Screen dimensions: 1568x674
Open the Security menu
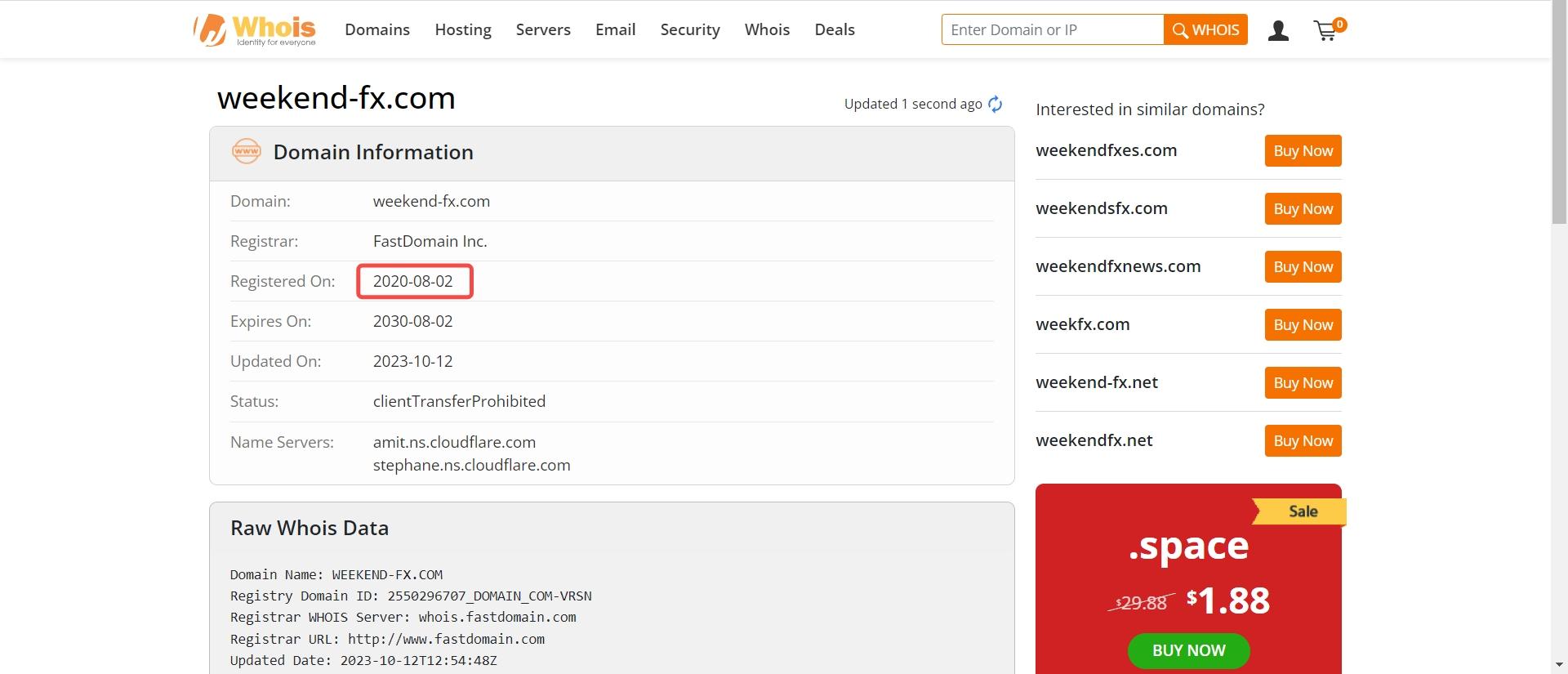pos(690,29)
